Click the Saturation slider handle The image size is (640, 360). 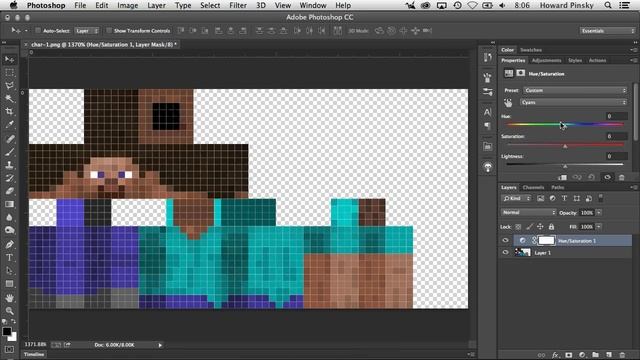pyautogui.click(x=565, y=146)
